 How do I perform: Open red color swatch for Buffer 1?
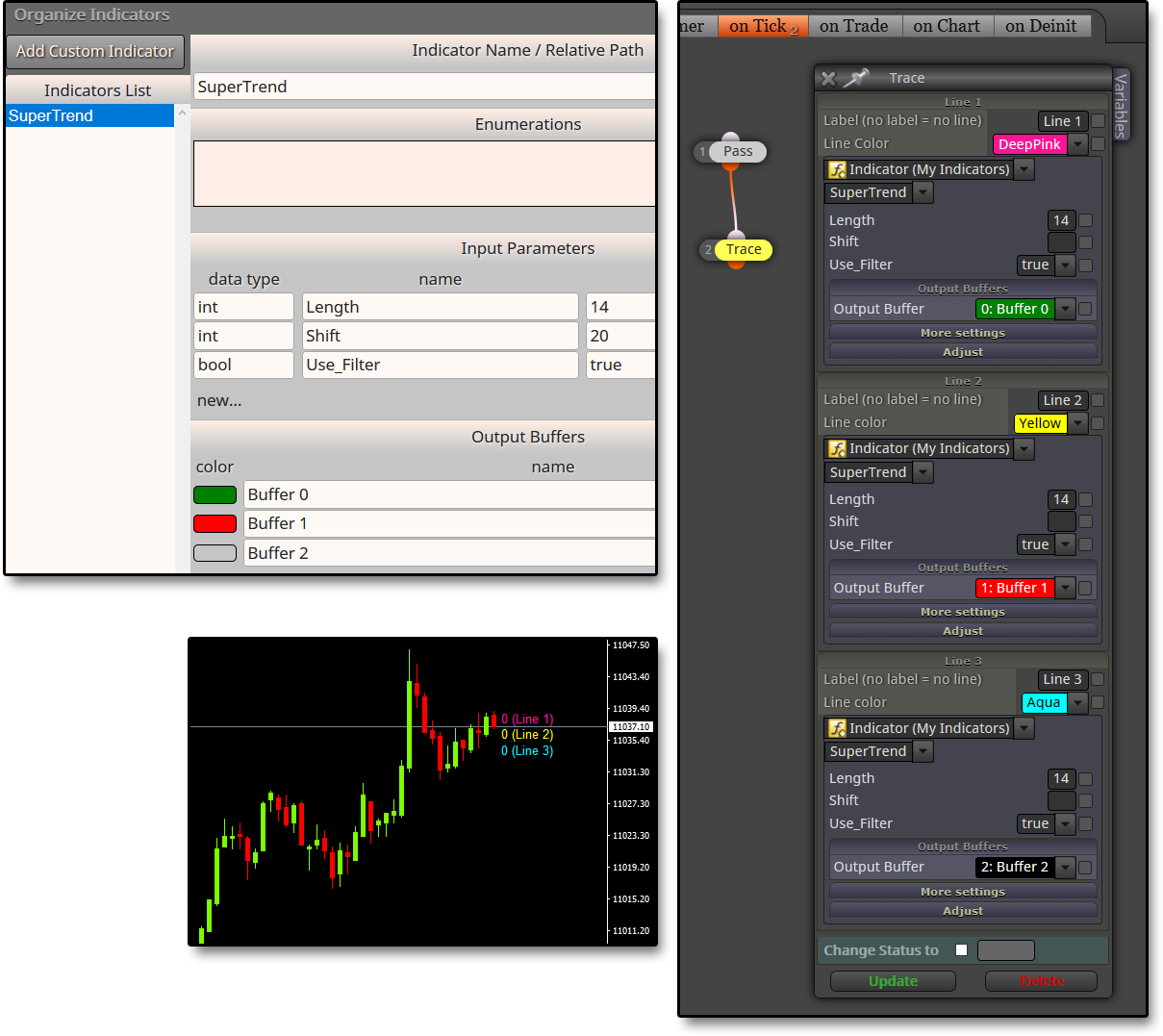tap(215, 523)
